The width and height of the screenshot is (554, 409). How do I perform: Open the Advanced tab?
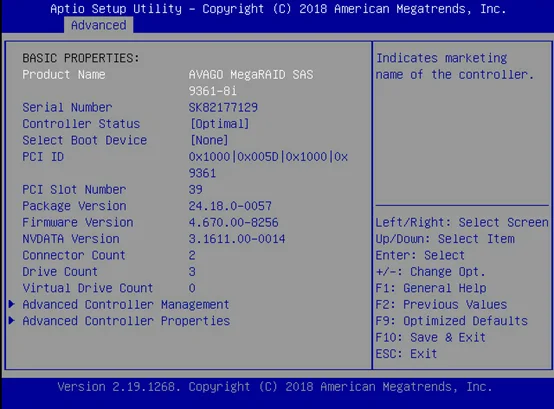point(99,25)
